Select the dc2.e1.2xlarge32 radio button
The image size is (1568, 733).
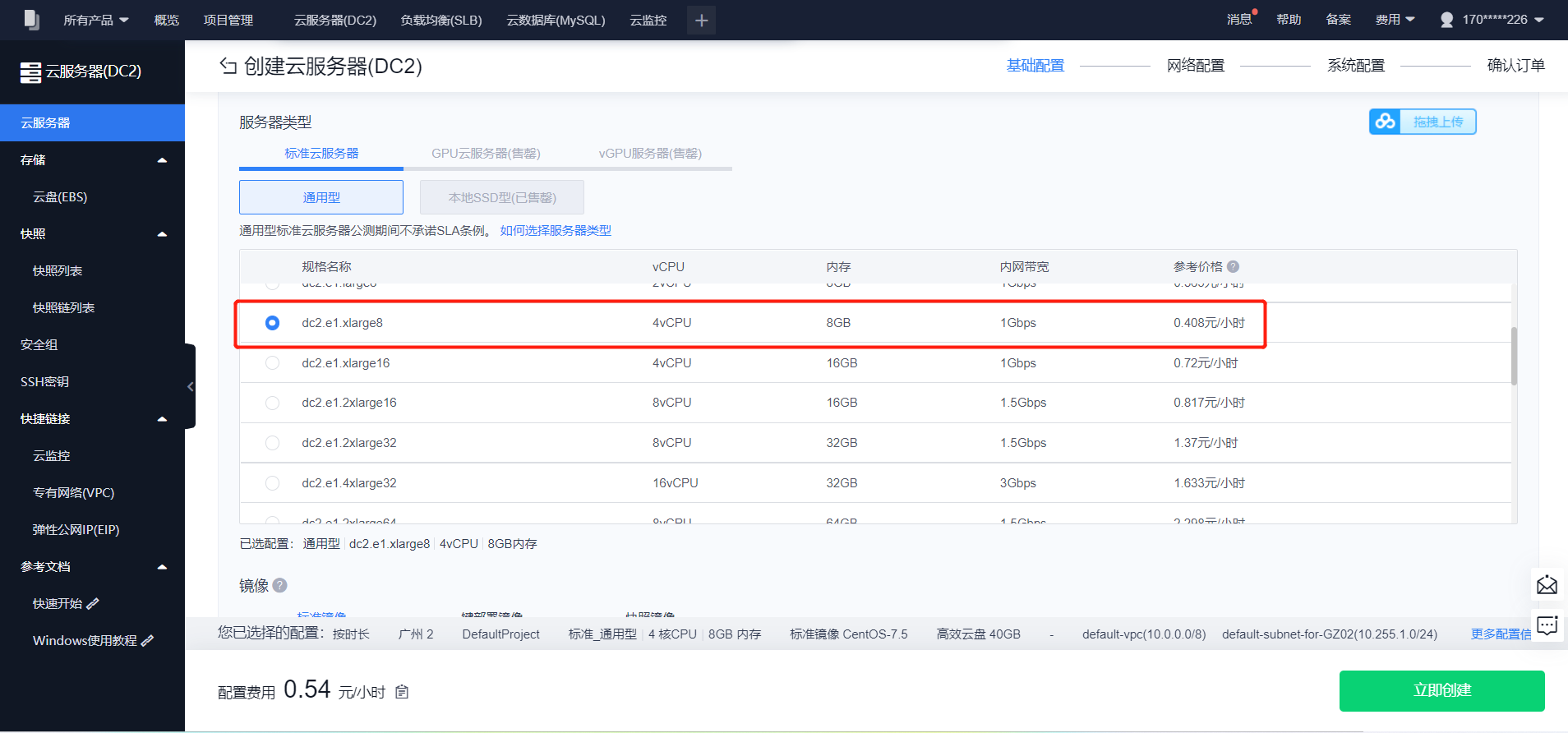[x=272, y=443]
